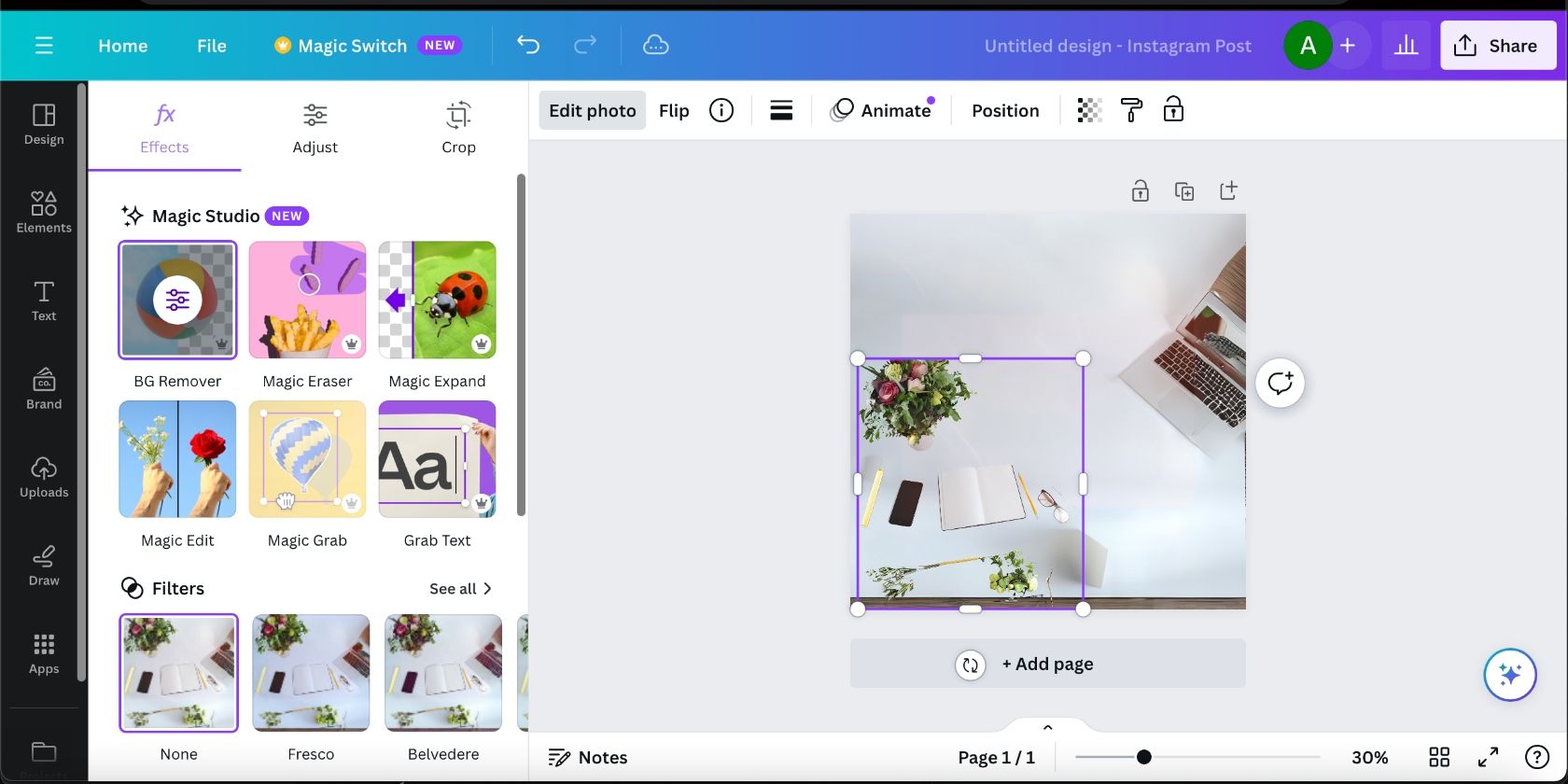
Task: Toggle the lock icon in the toolbar
Action: click(x=1173, y=110)
